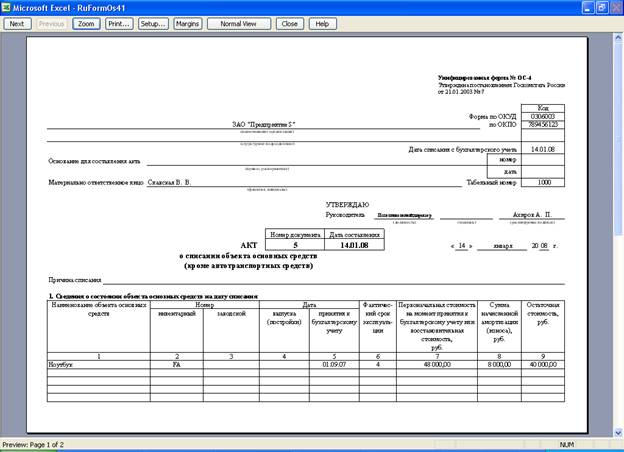The width and height of the screenshot is (624, 452).
Task: Toggle Zoom in print preview
Action: (86, 24)
